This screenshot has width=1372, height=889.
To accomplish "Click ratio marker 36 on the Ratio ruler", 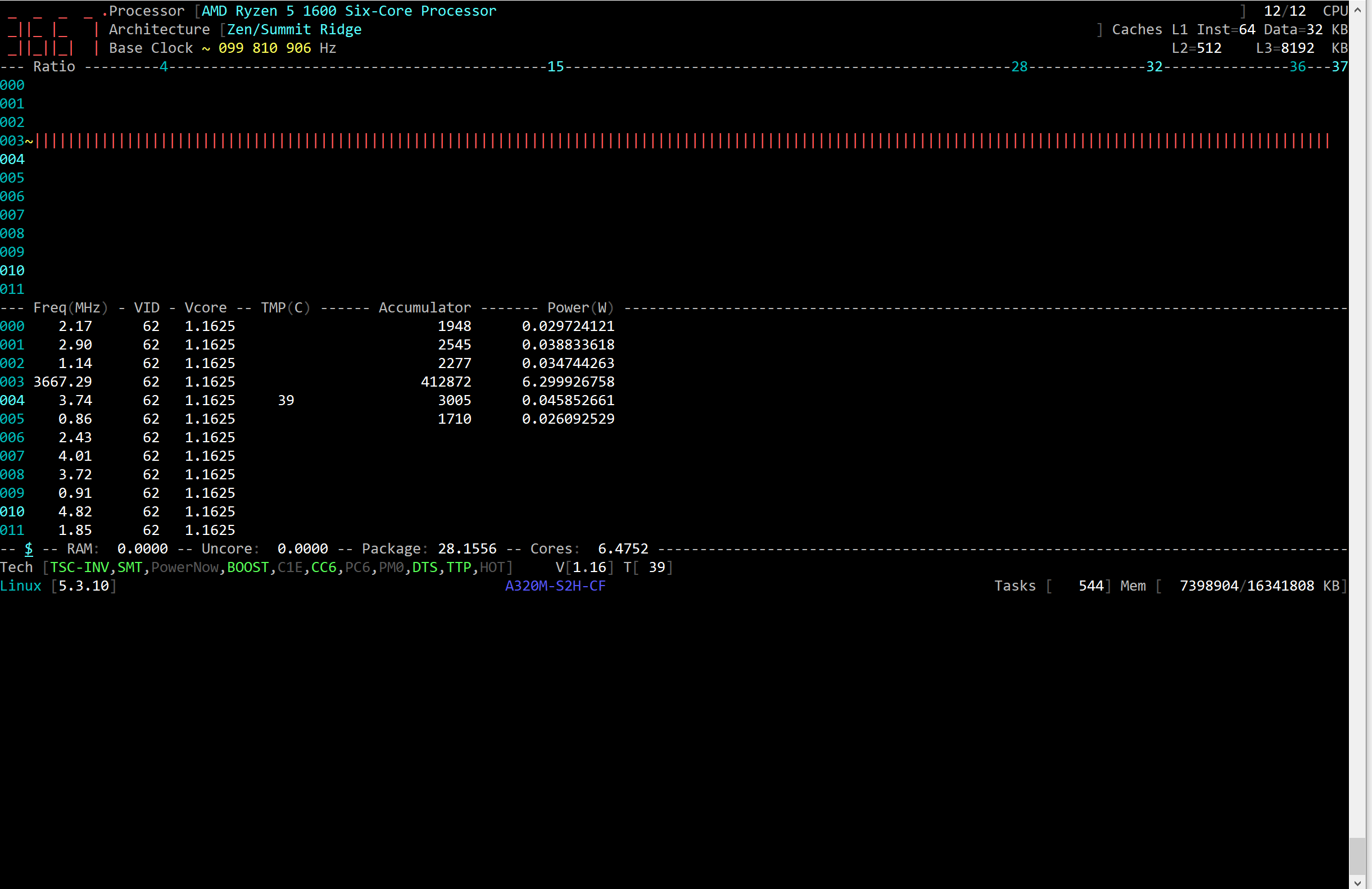I will [x=1298, y=67].
